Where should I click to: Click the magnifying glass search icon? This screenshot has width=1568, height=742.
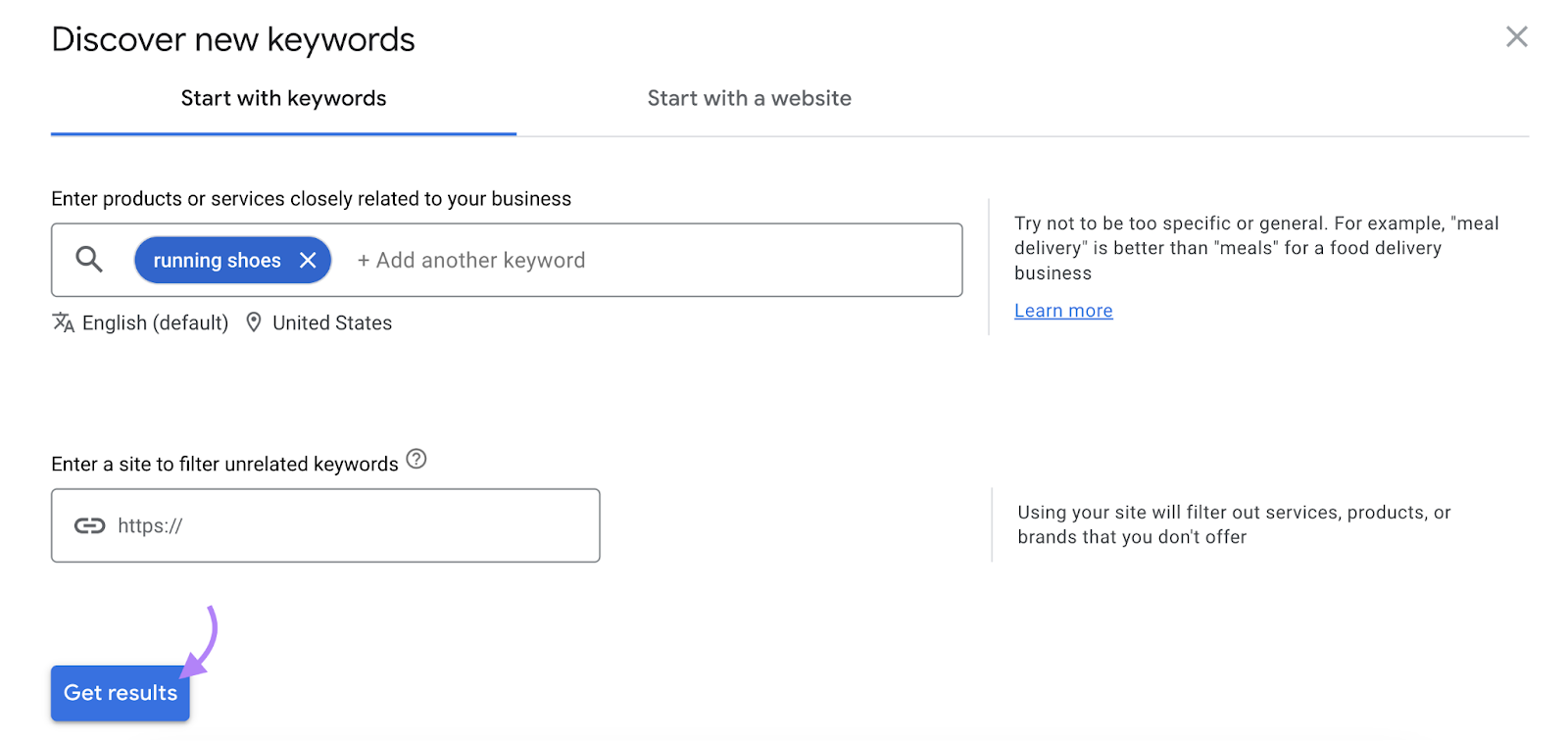click(89, 260)
